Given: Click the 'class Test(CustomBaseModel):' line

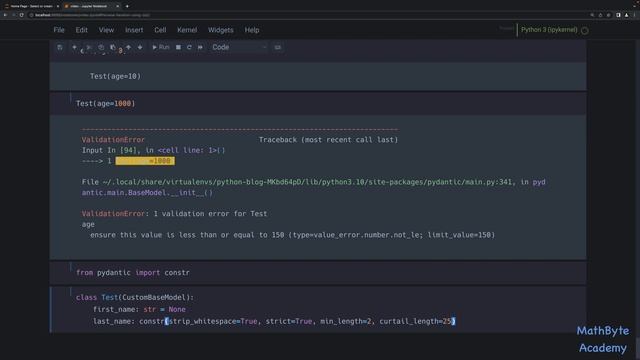Looking at the screenshot, I should point(135,298).
